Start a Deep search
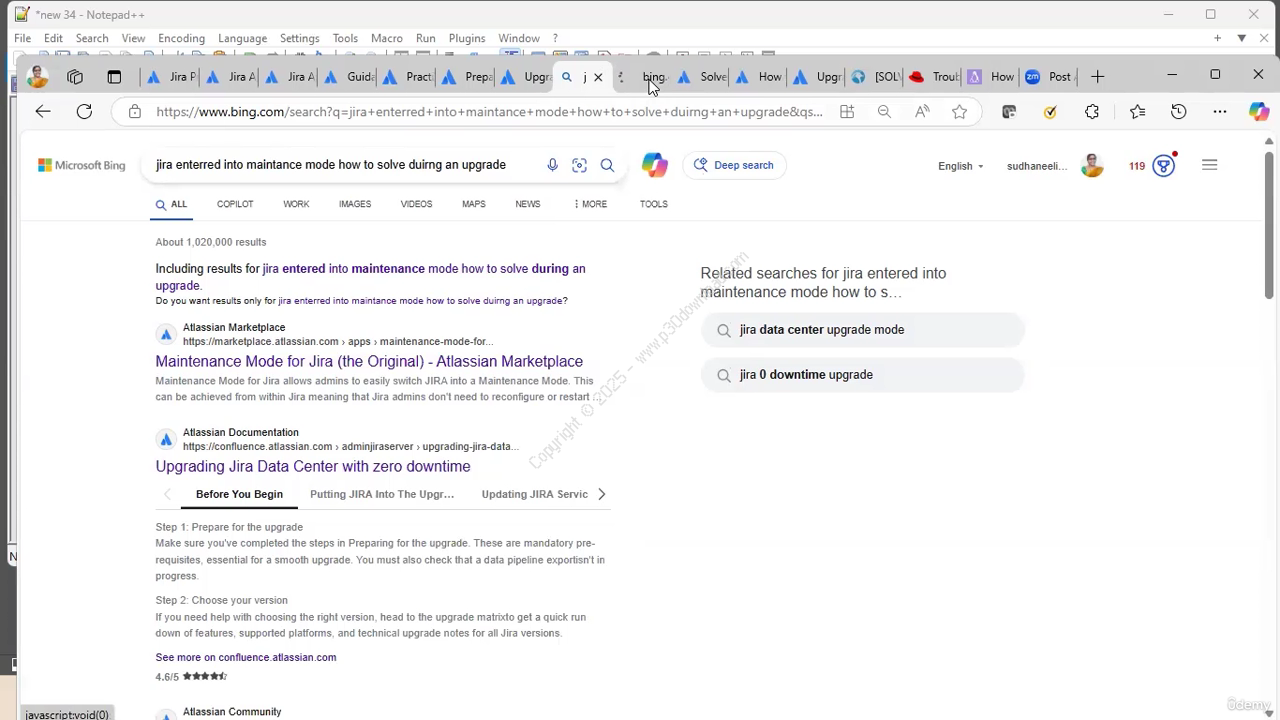Viewport: 1280px width, 720px height. (x=734, y=165)
